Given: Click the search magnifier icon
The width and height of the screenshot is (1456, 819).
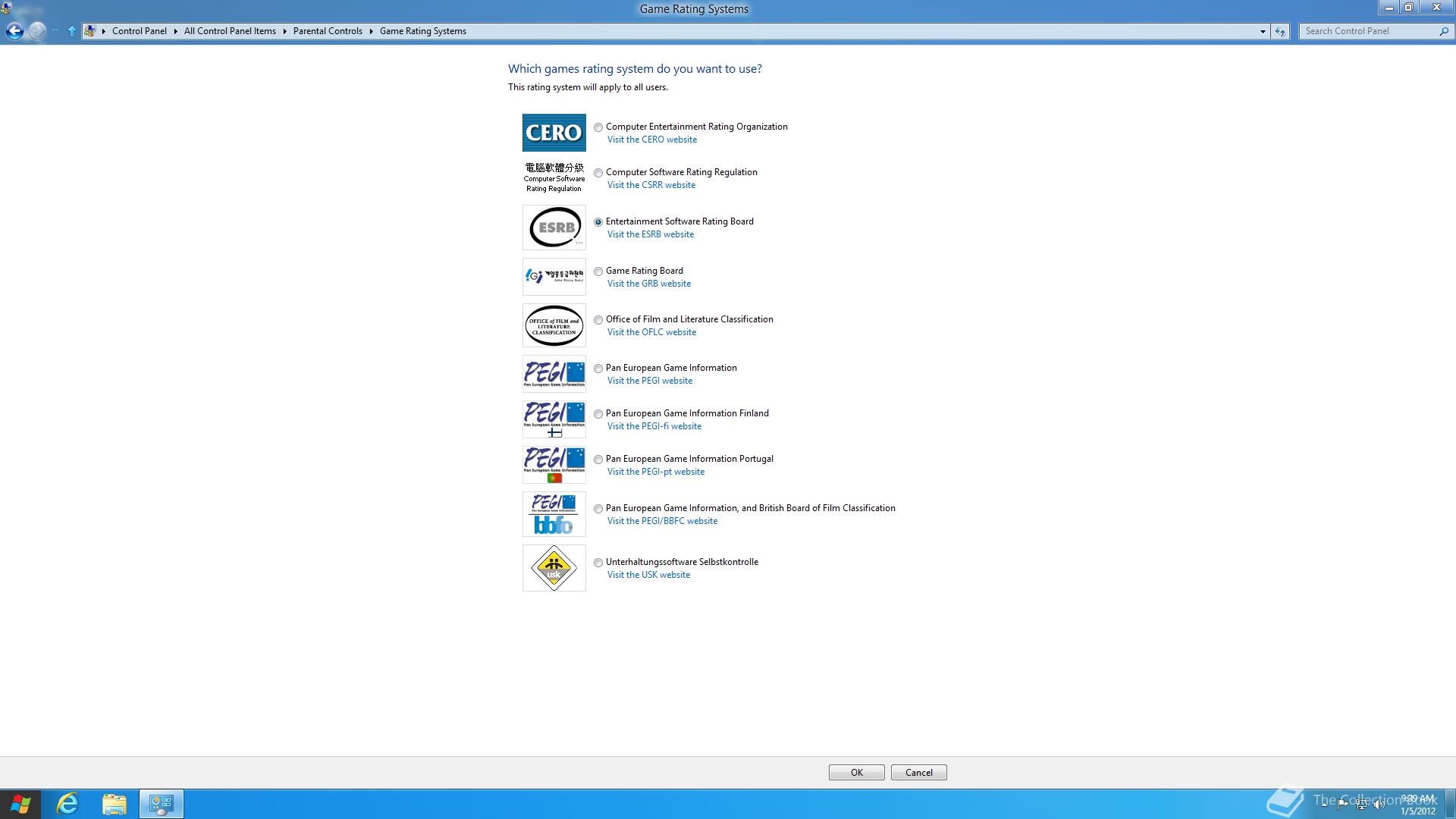Looking at the screenshot, I should (1443, 31).
